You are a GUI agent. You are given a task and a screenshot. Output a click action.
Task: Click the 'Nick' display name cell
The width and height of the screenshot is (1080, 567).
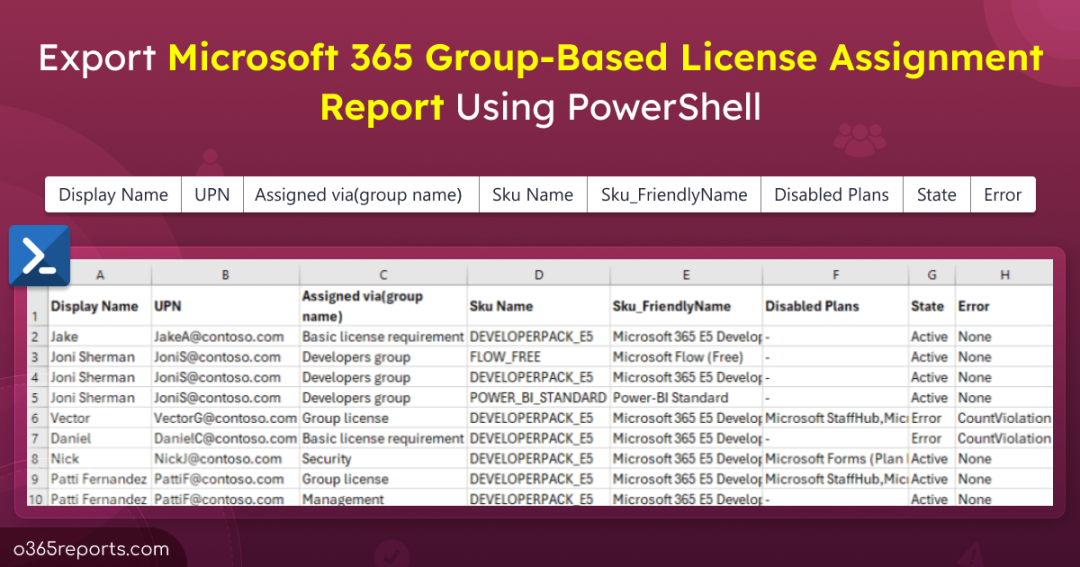[x=100, y=459]
